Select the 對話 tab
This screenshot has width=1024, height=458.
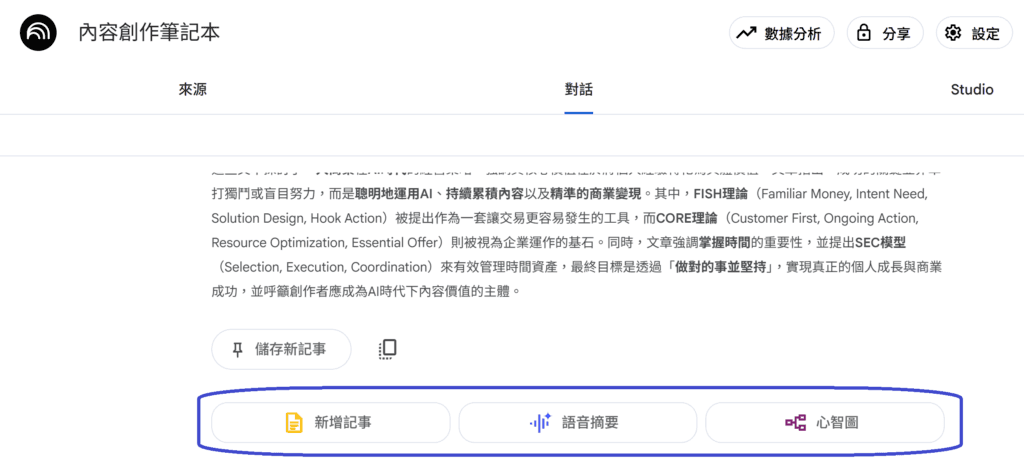coord(578,89)
